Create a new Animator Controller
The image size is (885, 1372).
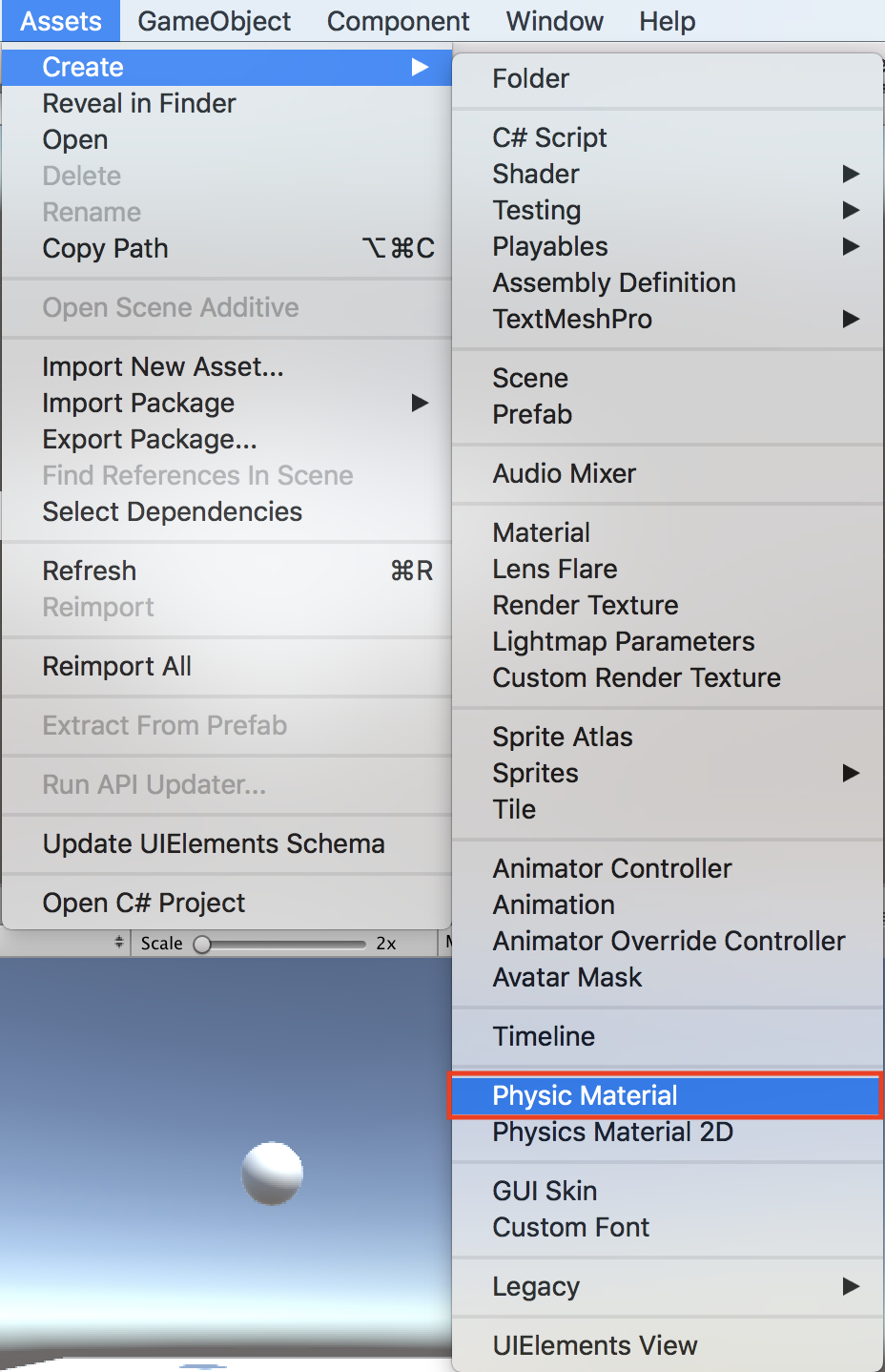612,868
